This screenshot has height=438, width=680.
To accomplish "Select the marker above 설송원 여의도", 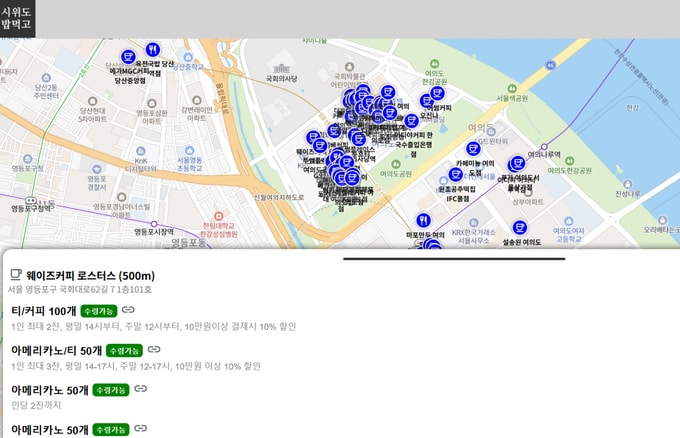I will 520,227.
